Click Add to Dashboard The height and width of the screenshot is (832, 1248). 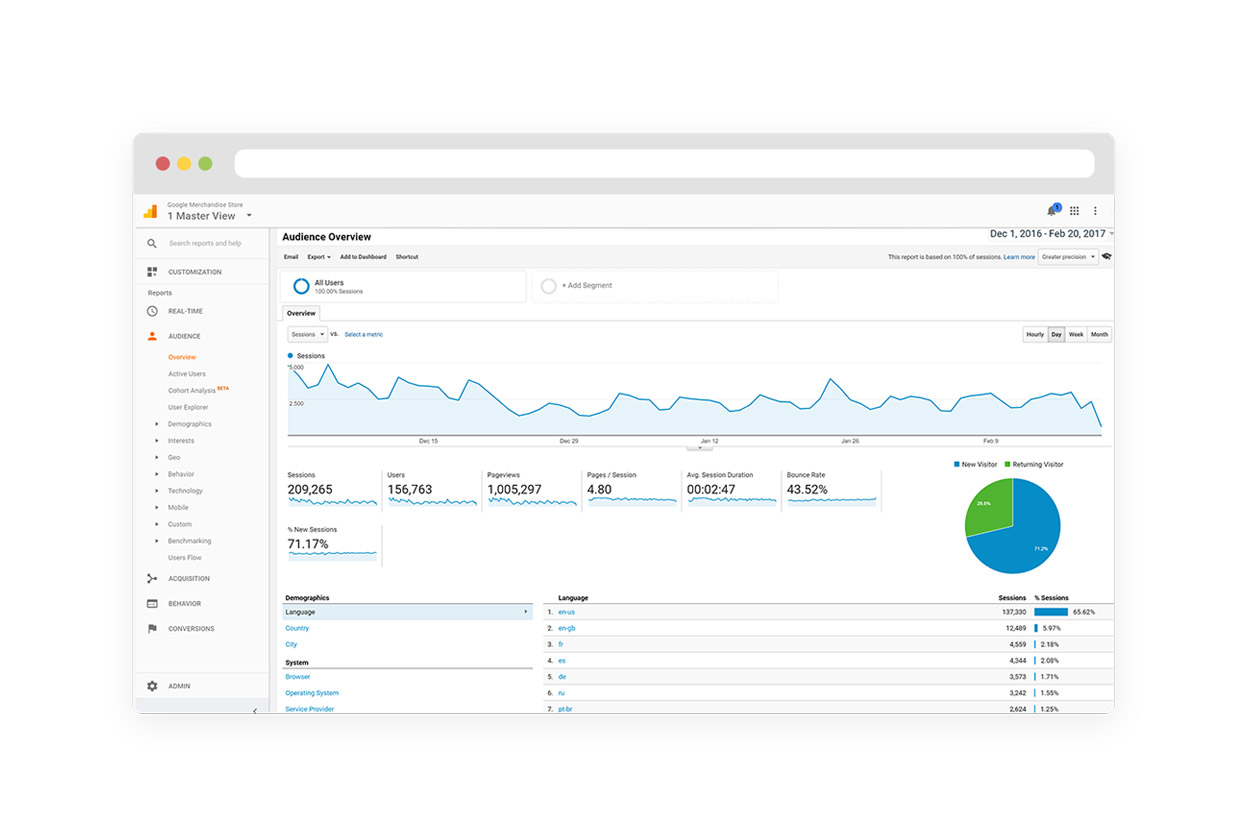364,257
